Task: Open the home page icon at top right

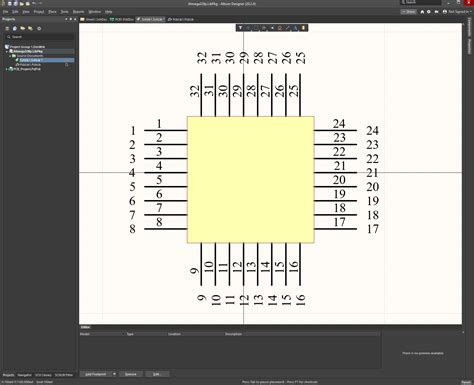Action: point(422,12)
